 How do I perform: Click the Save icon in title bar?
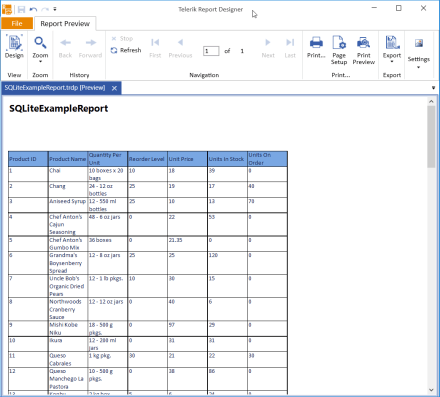tap(22, 9)
